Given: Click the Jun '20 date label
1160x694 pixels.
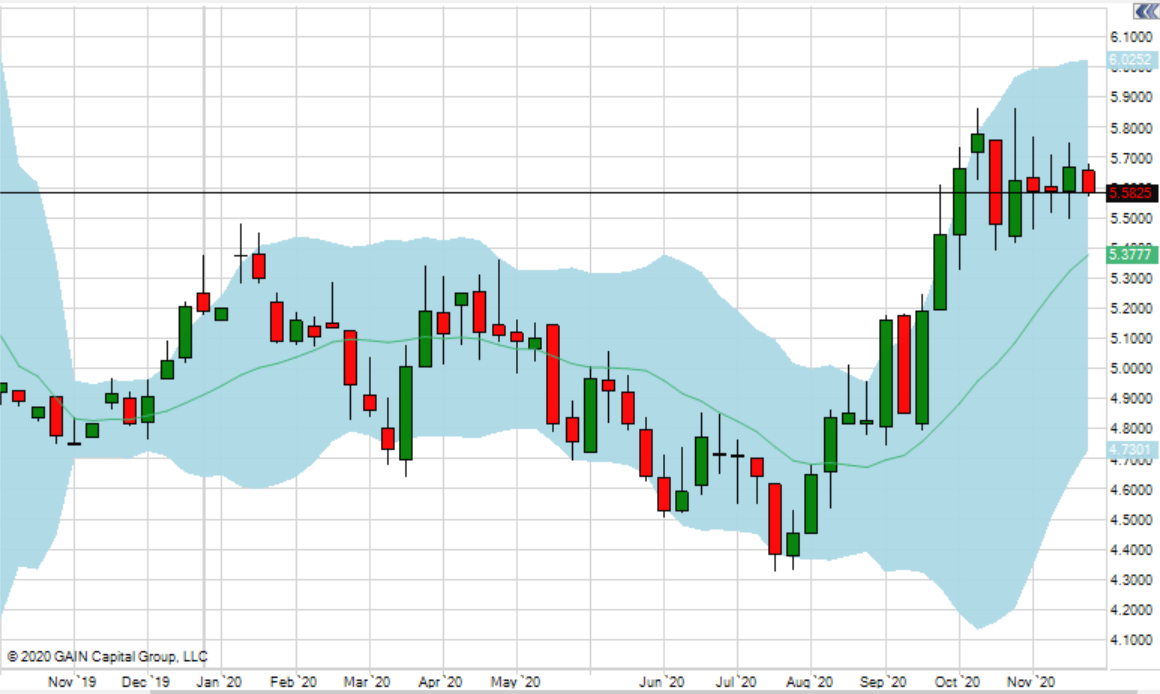Looking at the screenshot, I should 662,681.
